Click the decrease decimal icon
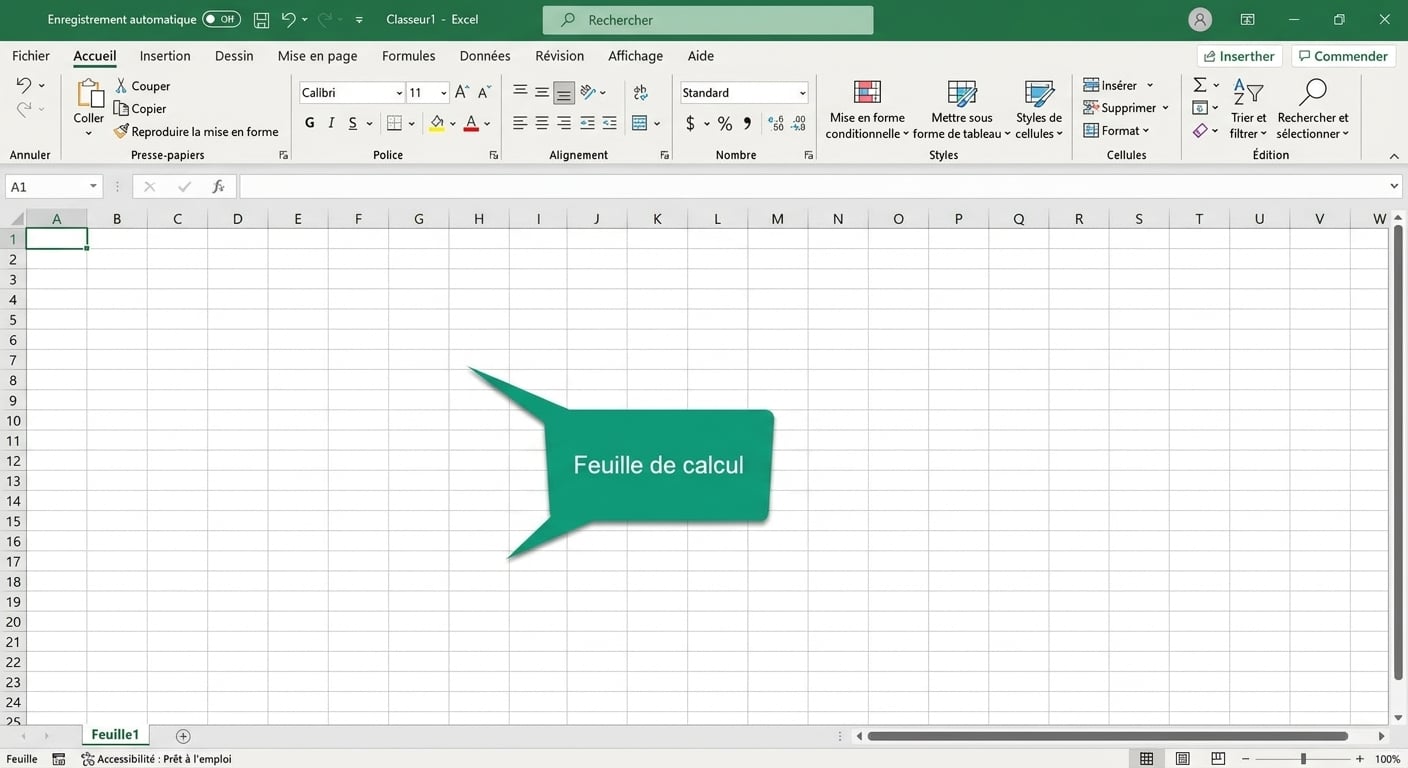The height and width of the screenshot is (768, 1408). [x=798, y=123]
